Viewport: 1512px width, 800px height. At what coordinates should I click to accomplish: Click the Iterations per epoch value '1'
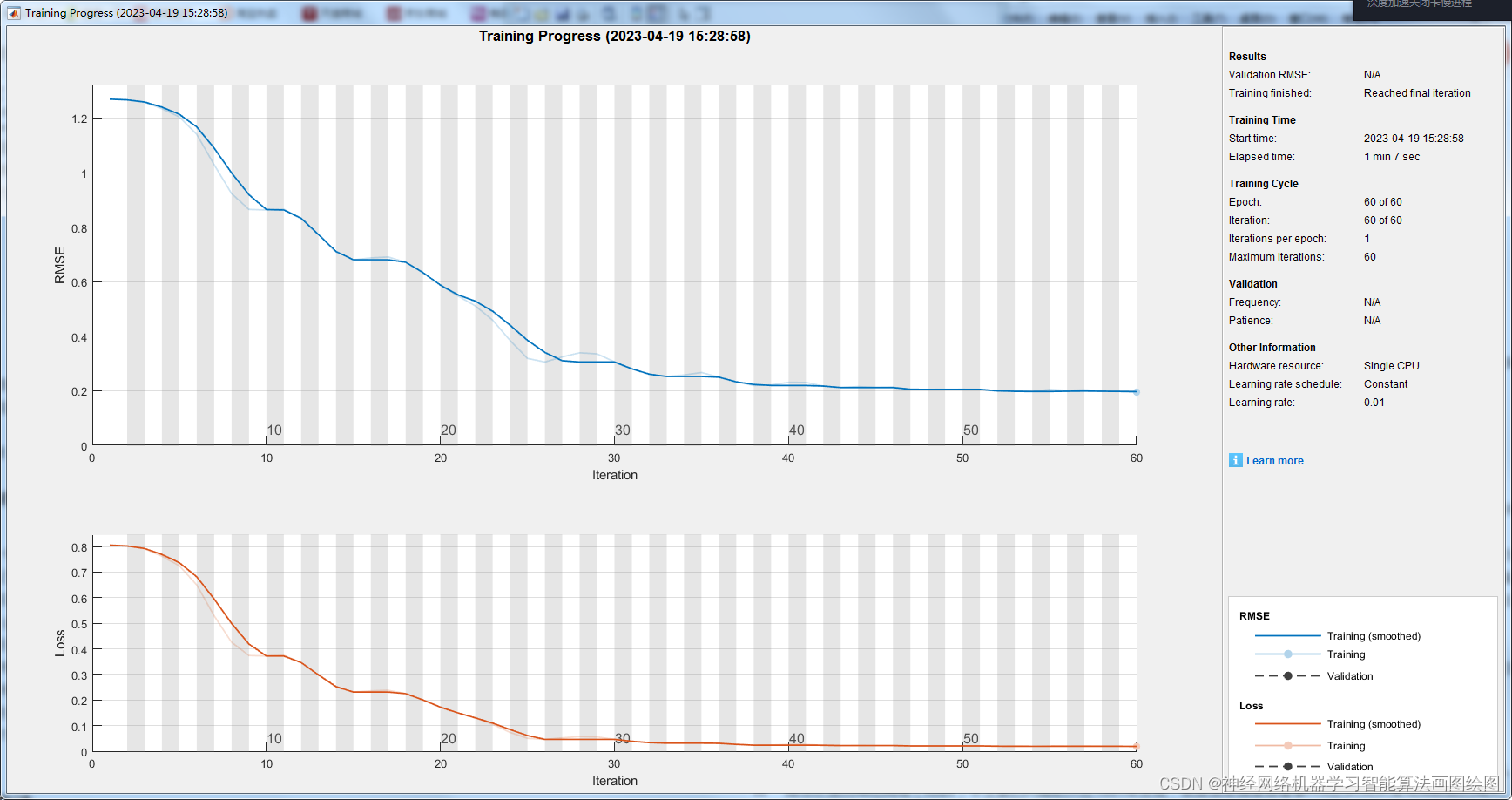pyautogui.click(x=1367, y=239)
